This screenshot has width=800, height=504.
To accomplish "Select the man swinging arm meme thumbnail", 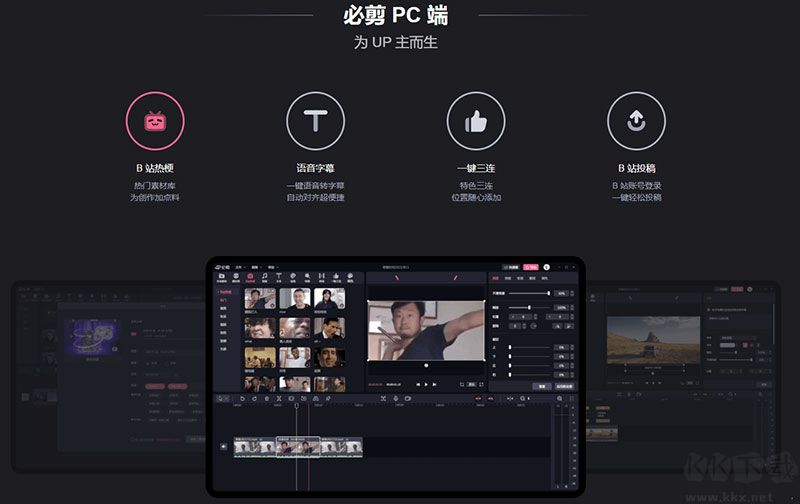I will 260,298.
